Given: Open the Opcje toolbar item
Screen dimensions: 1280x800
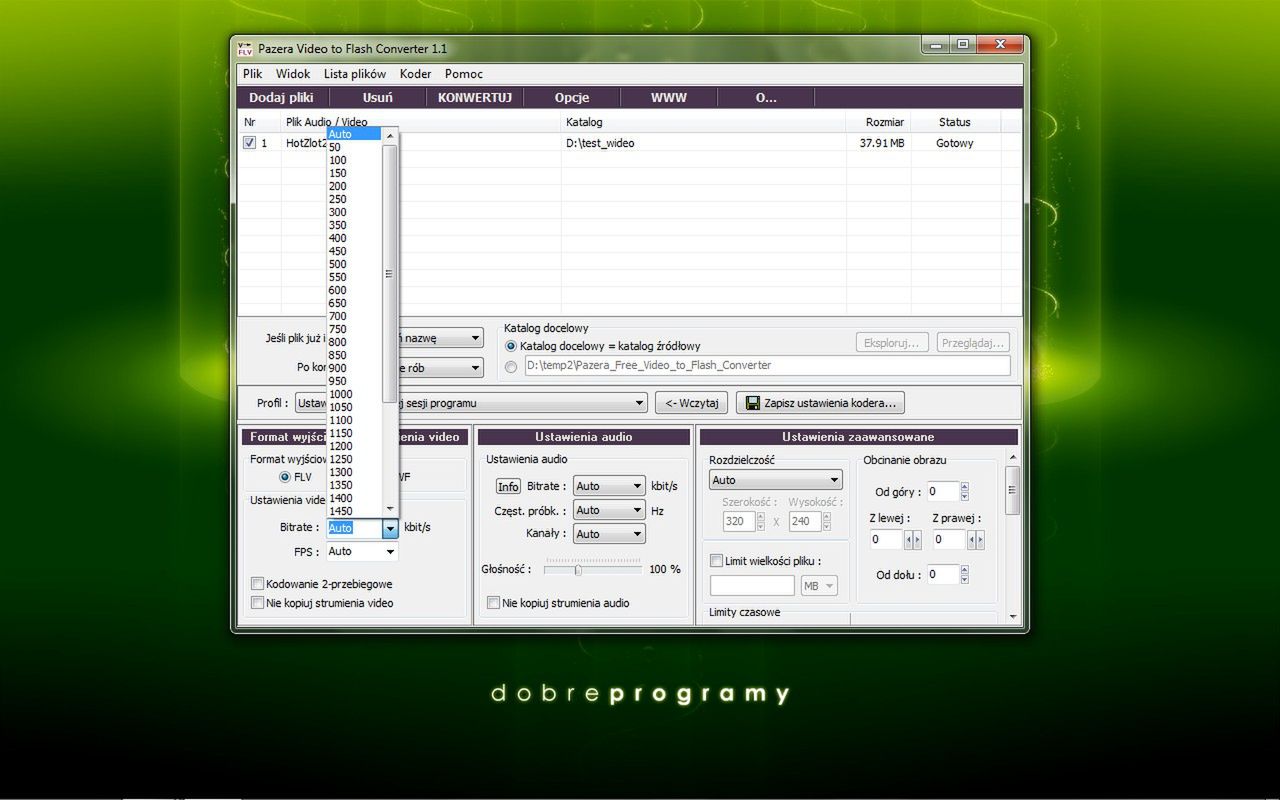Looking at the screenshot, I should [x=572, y=97].
